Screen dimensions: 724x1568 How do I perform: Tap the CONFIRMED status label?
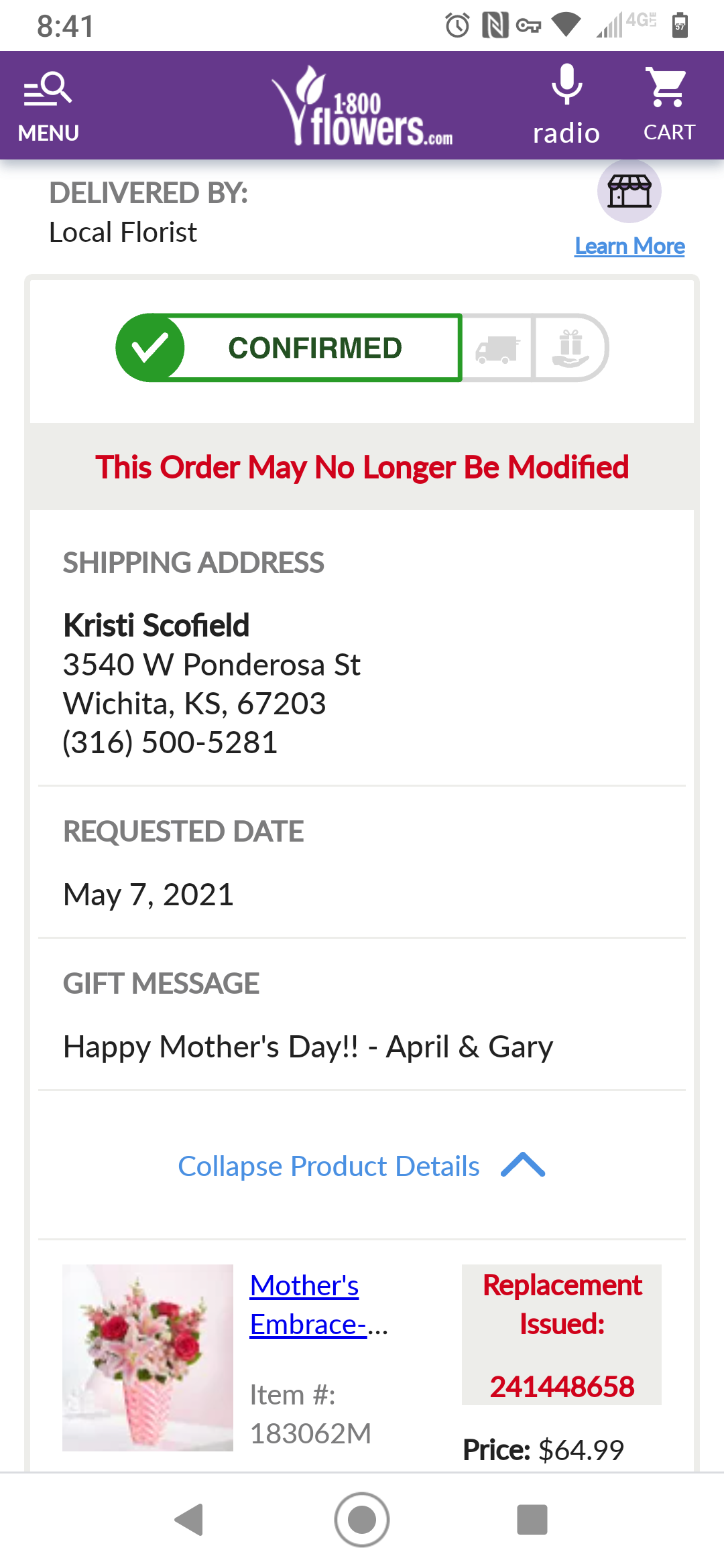[x=315, y=348]
